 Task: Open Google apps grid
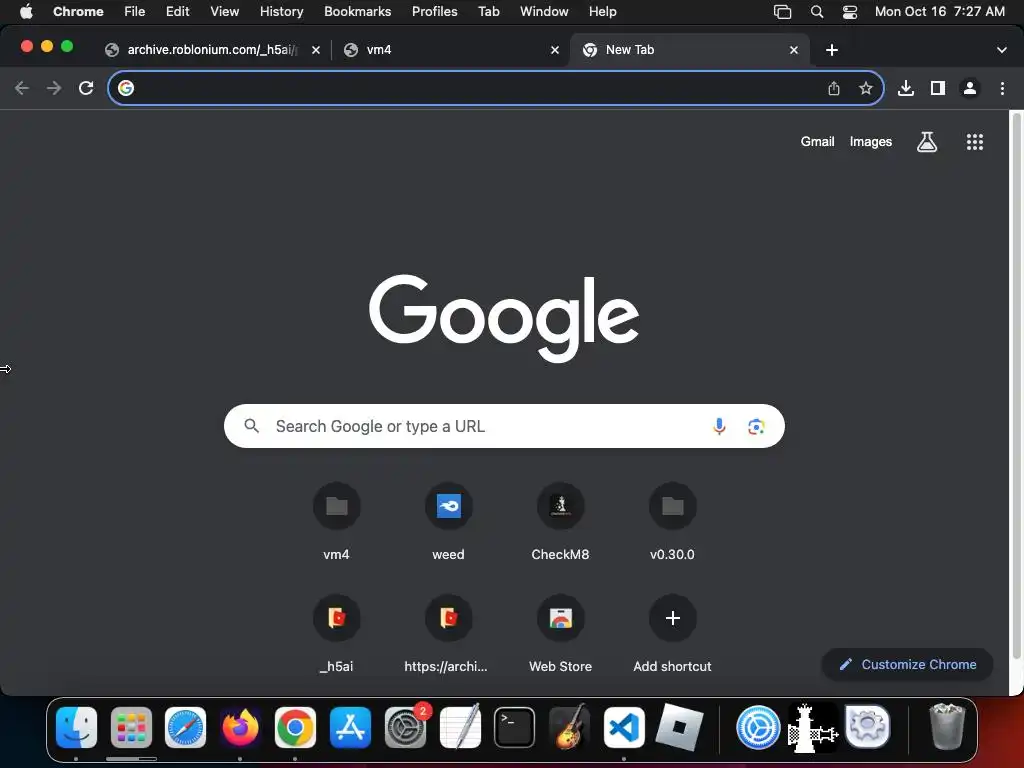pyautogui.click(x=975, y=142)
